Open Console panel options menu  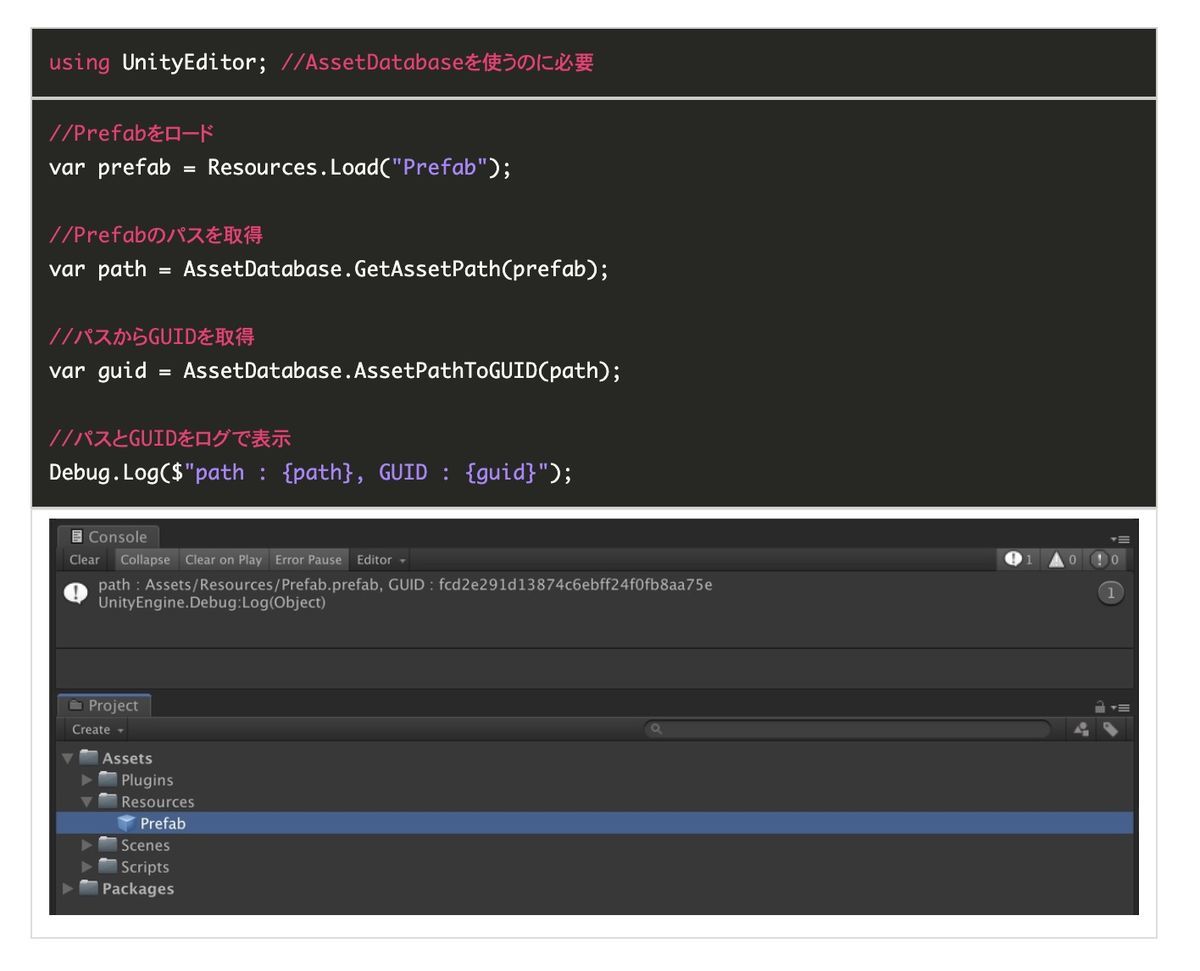[x=1120, y=539]
